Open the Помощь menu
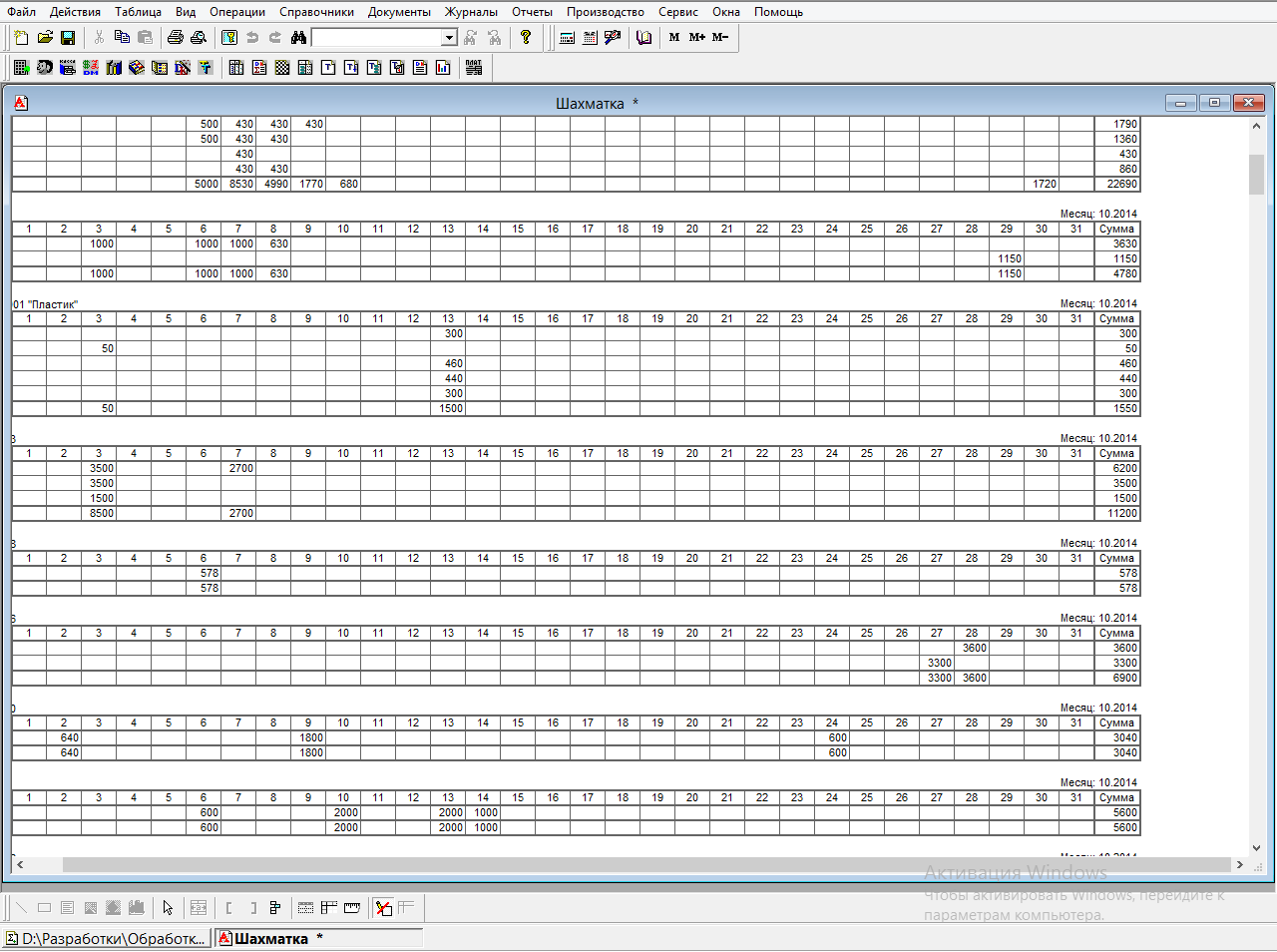Viewport: 1277px width, 952px height. (x=778, y=12)
